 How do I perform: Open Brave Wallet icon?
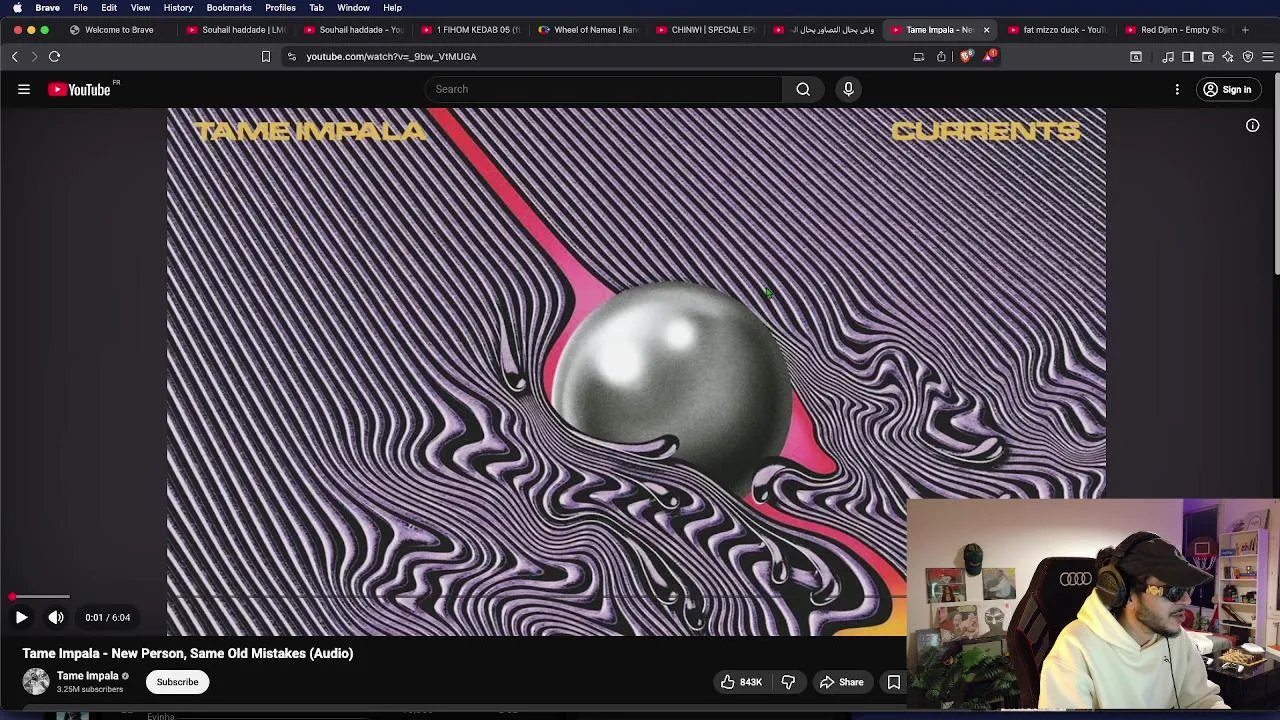click(1208, 57)
